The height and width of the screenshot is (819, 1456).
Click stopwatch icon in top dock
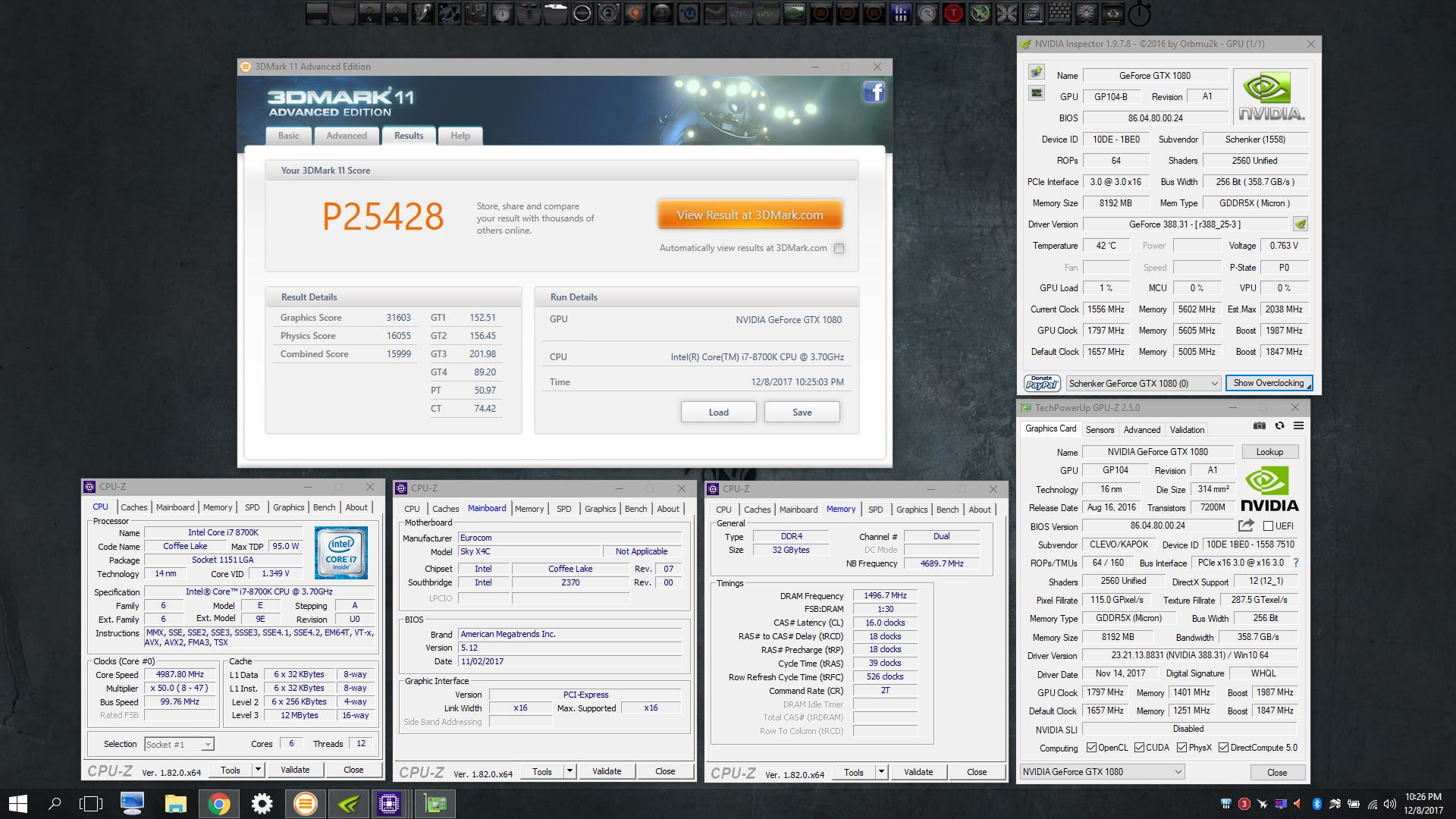tap(1139, 13)
